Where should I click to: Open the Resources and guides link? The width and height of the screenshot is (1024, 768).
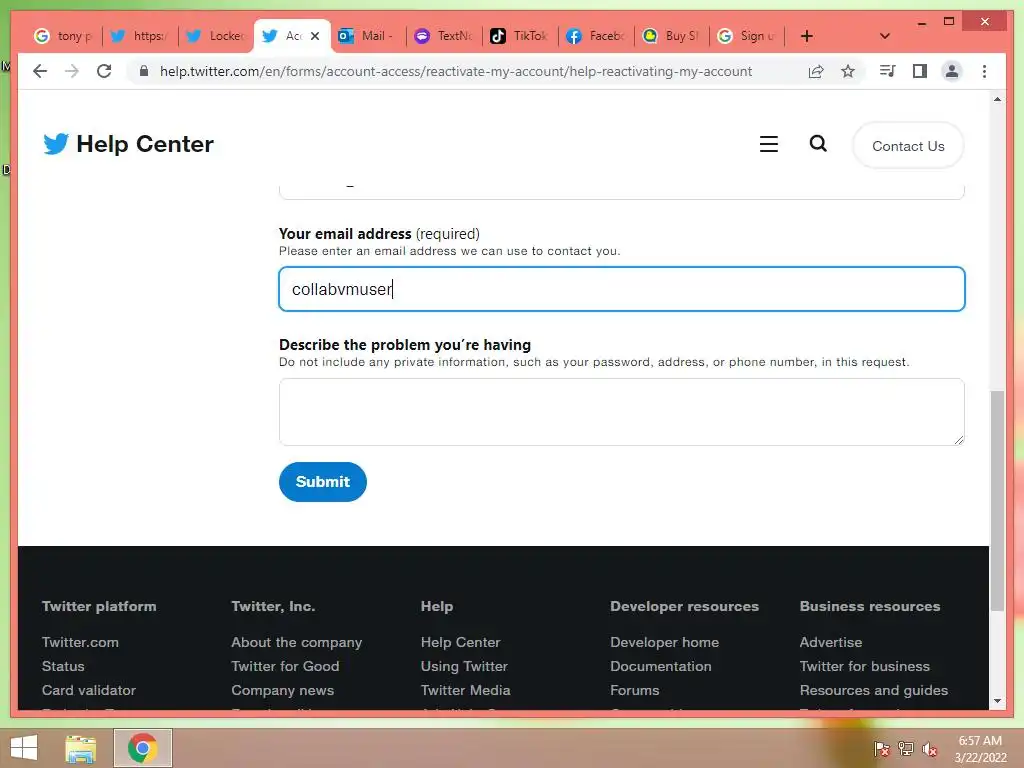[874, 690]
